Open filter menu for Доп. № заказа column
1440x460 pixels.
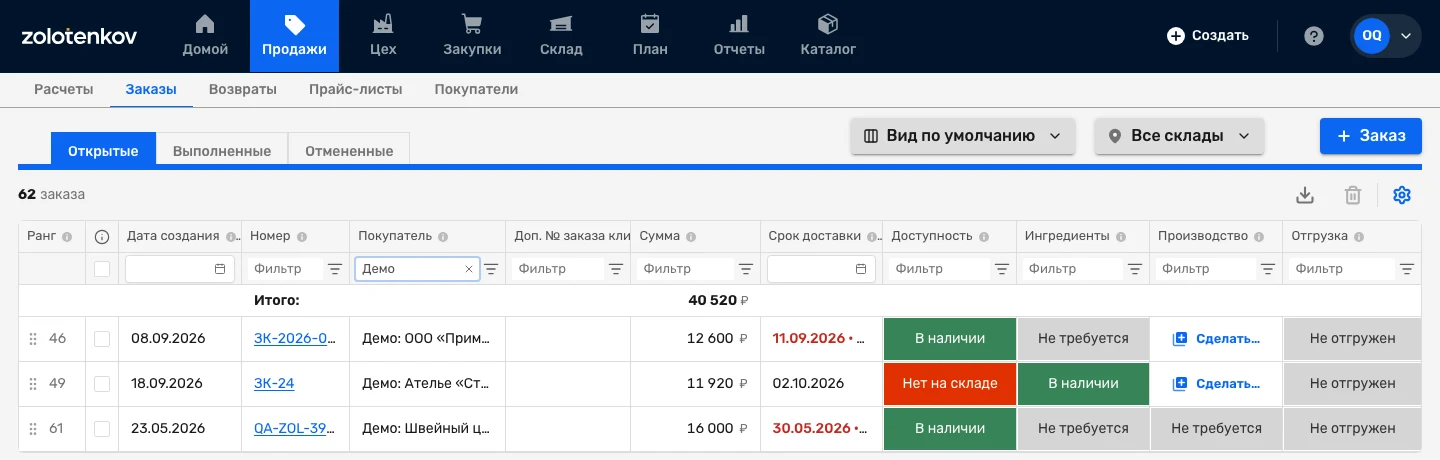pyautogui.click(x=616, y=269)
